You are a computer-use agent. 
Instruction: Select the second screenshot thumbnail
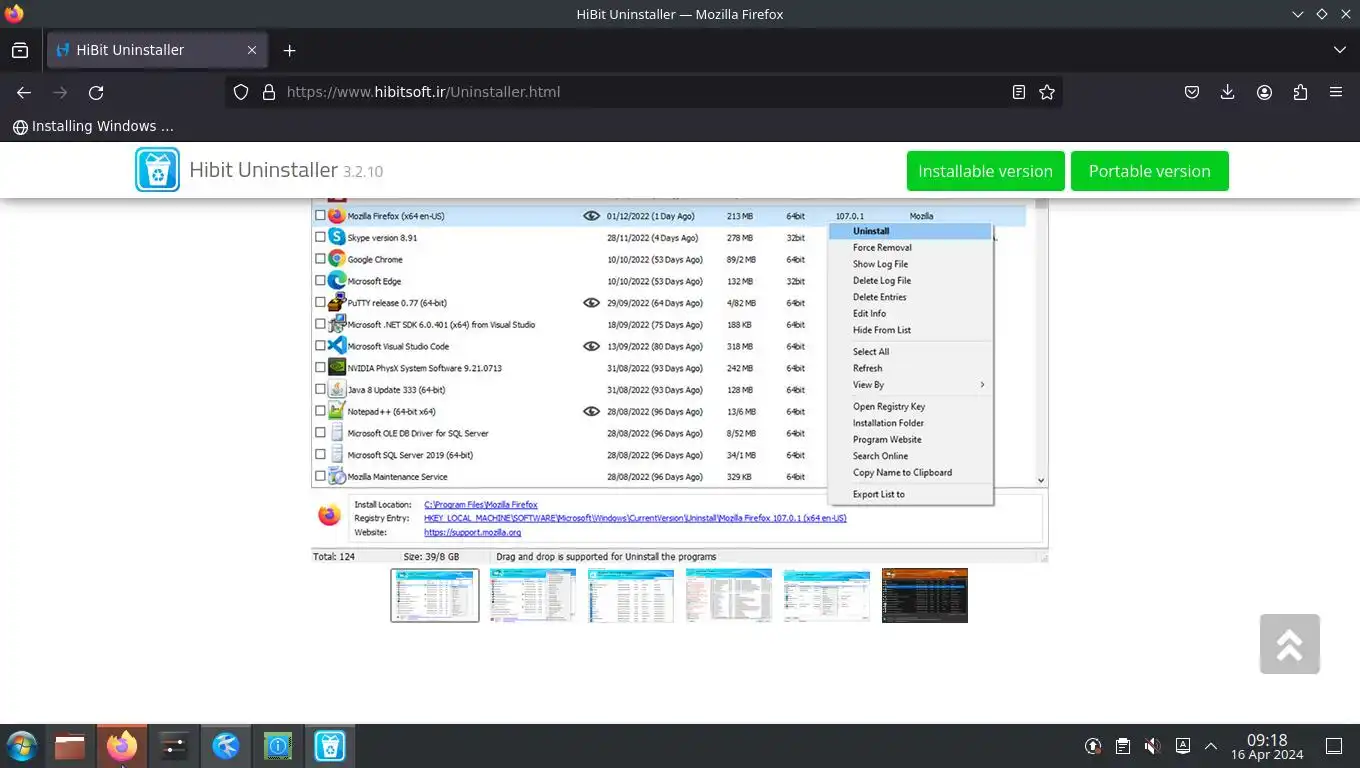[x=533, y=595]
